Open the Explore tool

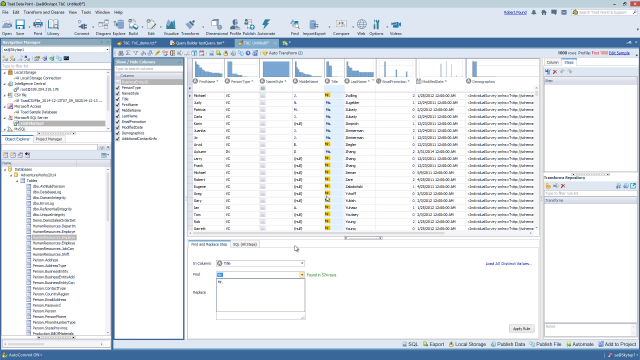click(119, 27)
